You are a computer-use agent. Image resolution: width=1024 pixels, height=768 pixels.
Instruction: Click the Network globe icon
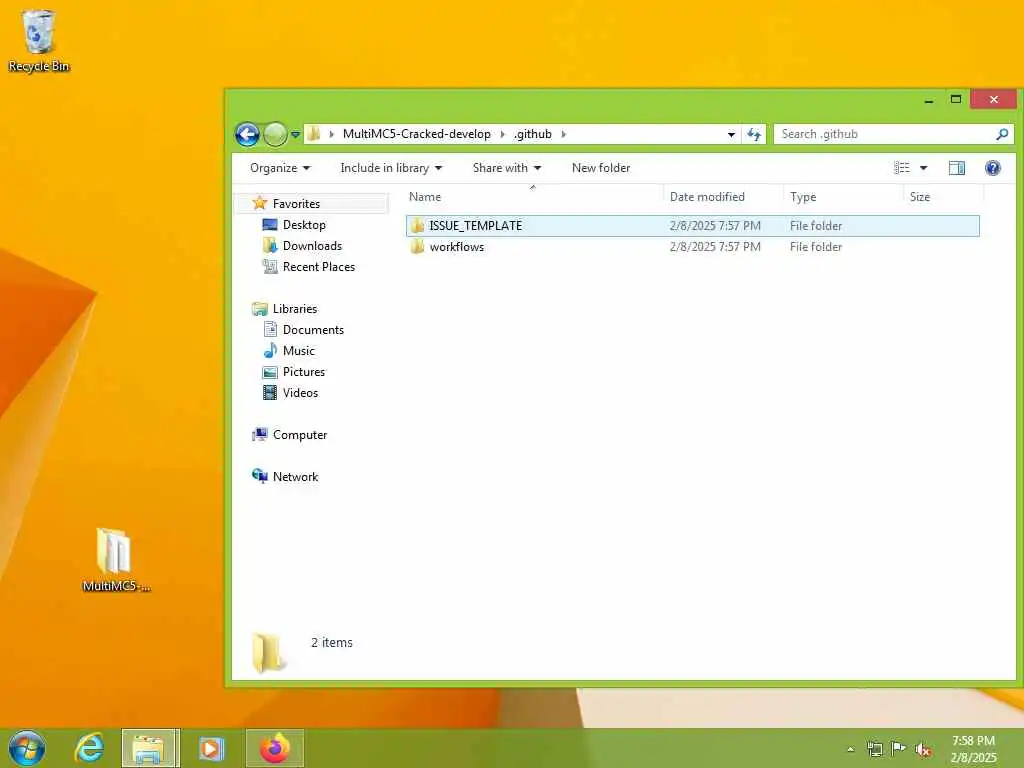(x=259, y=476)
